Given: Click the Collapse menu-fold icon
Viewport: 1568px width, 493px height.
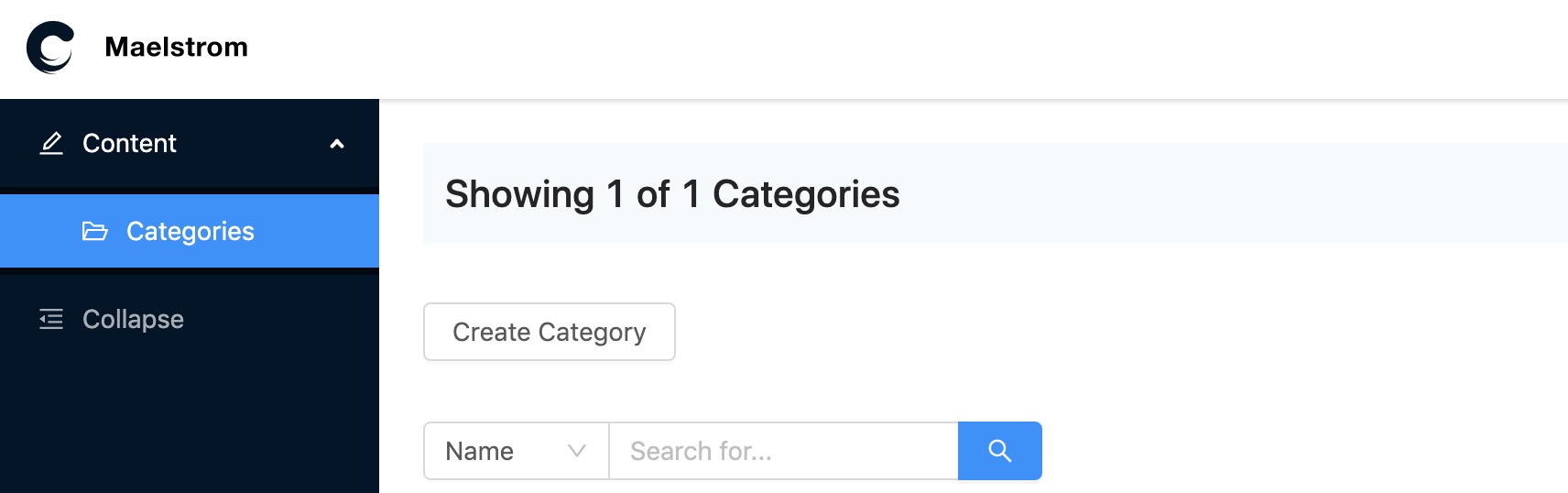Looking at the screenshot, I should tap(51, 319).
